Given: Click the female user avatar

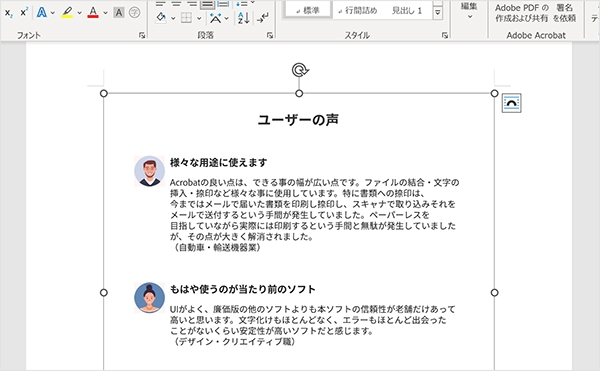Looking at the screenshot, I should click(150, 298).
